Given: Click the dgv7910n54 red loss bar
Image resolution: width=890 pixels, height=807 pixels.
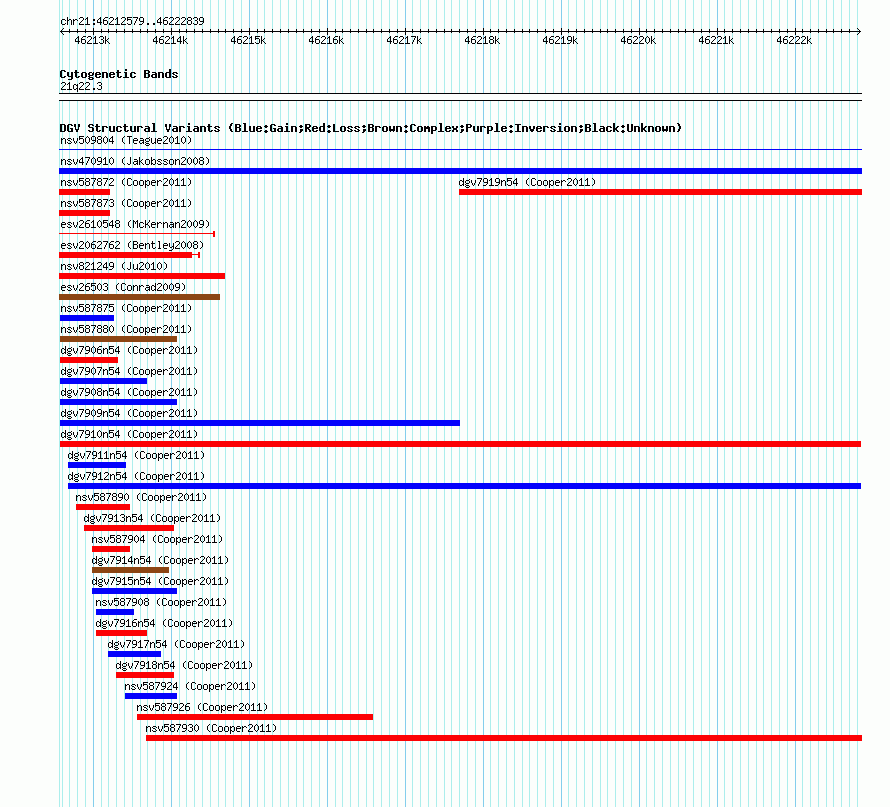Looking at the screenshot, I should (460, 444).
